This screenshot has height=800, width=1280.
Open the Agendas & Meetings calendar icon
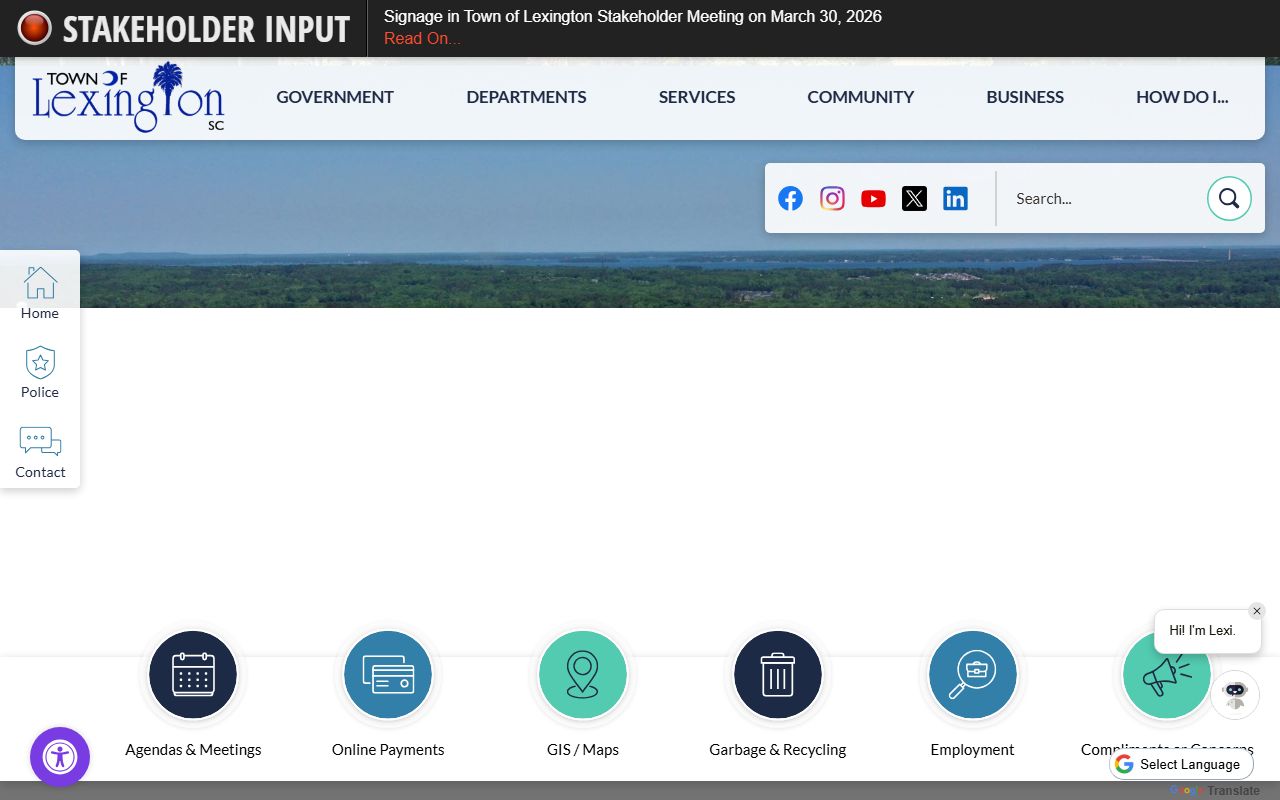tap(193, 675)
